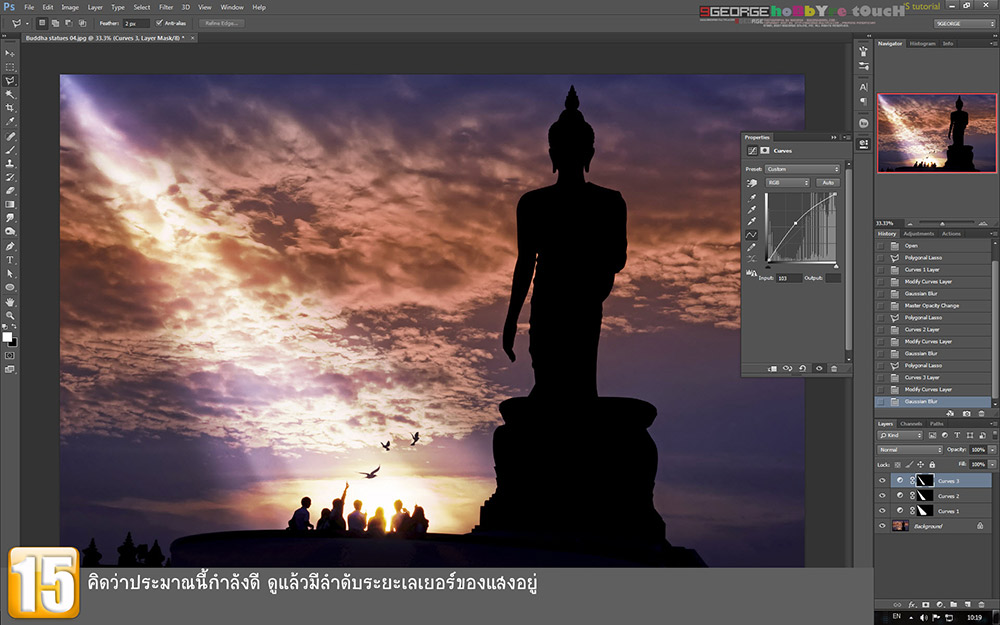Select the Pen tool
Screen dimensions: 1000x625
(10, 246)
